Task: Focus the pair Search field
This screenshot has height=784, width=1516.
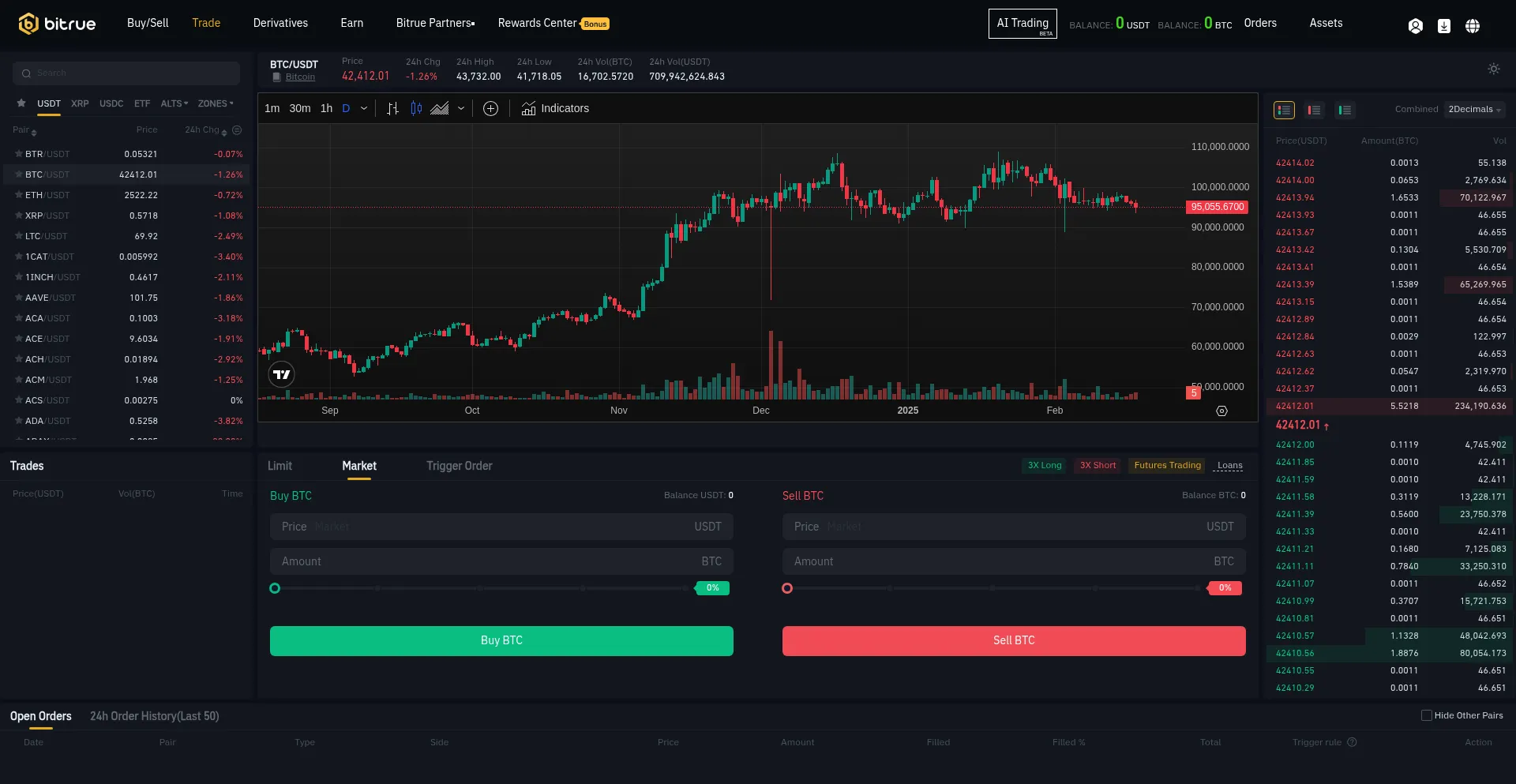Action: click(126, 73)
